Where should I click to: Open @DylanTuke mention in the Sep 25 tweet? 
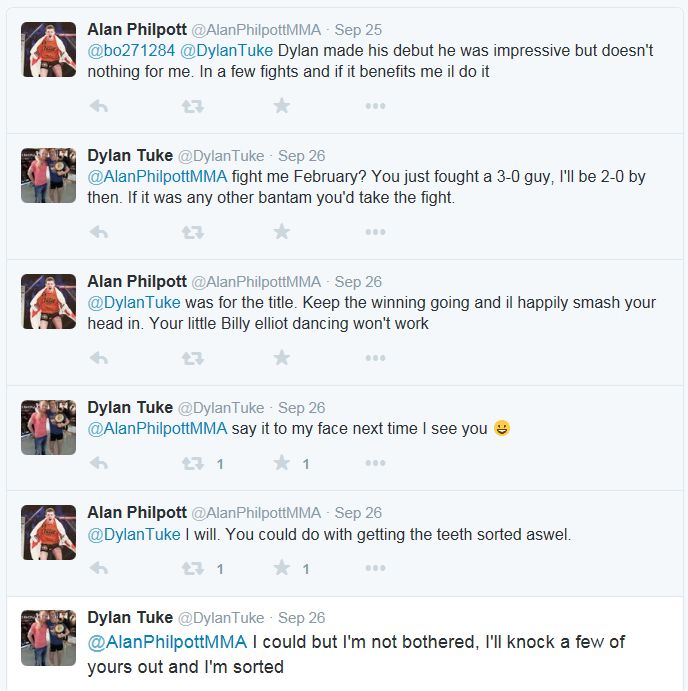pyautogui.click(x=227, y=51)
